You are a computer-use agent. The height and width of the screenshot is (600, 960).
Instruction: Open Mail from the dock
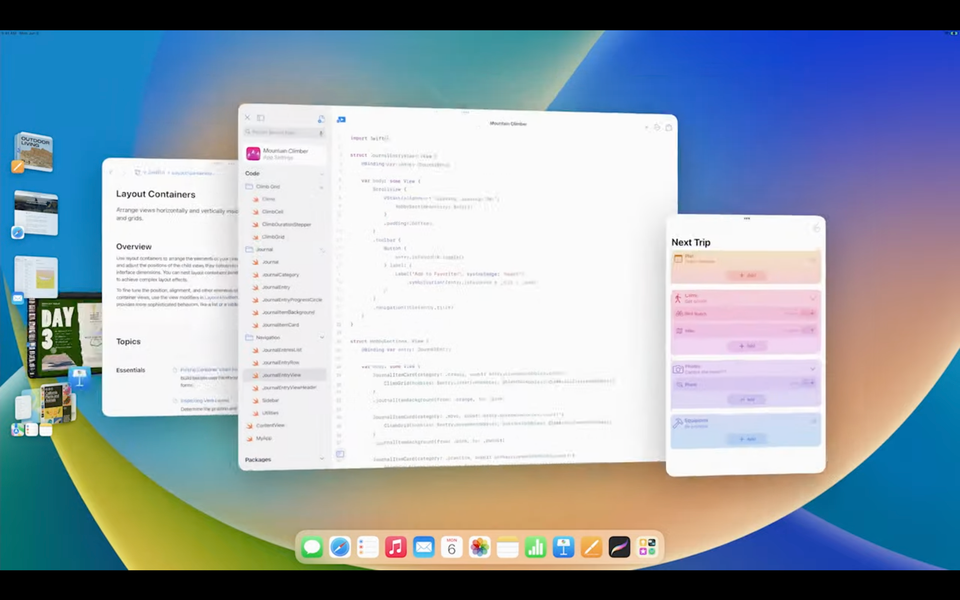click(x=424, y=547)
